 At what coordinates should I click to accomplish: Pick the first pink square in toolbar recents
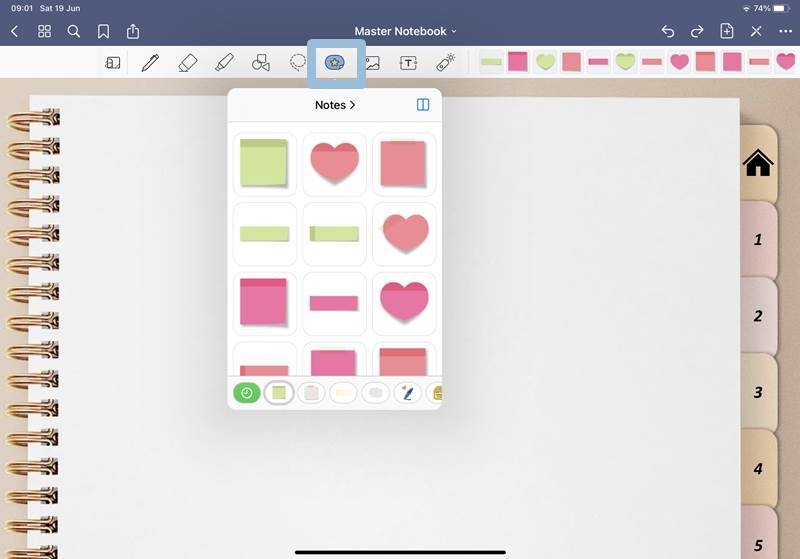tap(518, 62)
